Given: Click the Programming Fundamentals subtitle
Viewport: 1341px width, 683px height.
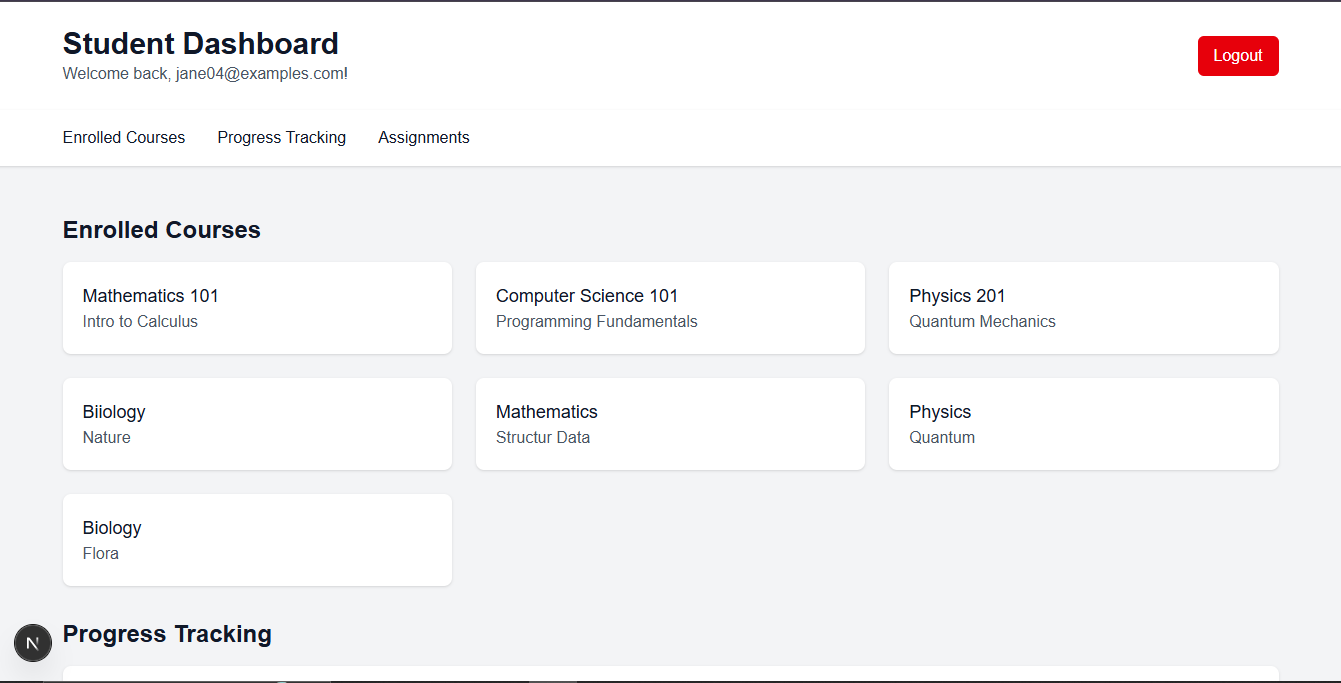Looking at the screenshot, I should (597, 322).
